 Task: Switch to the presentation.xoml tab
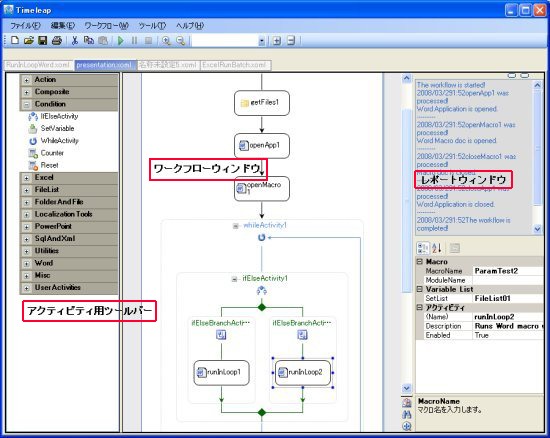click(104, 65)
